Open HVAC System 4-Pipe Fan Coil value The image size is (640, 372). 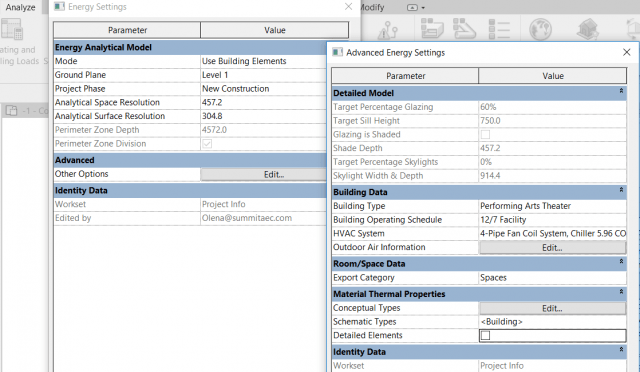552,234
